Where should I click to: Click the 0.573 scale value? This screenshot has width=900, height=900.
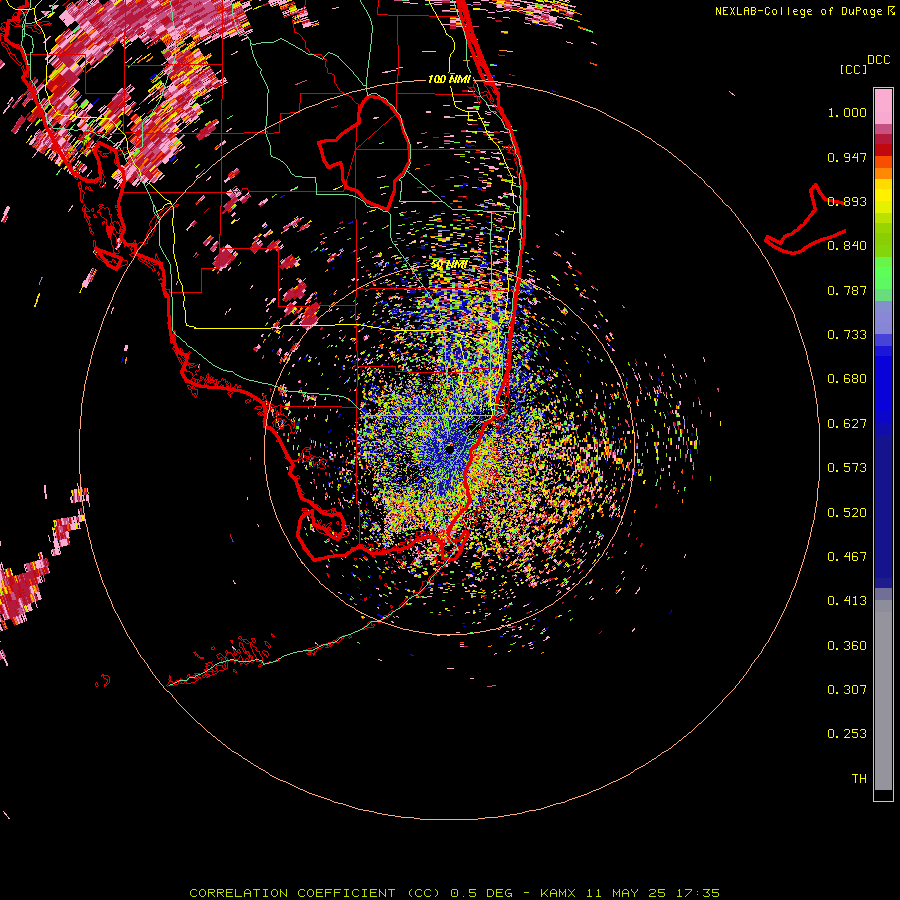847,468
